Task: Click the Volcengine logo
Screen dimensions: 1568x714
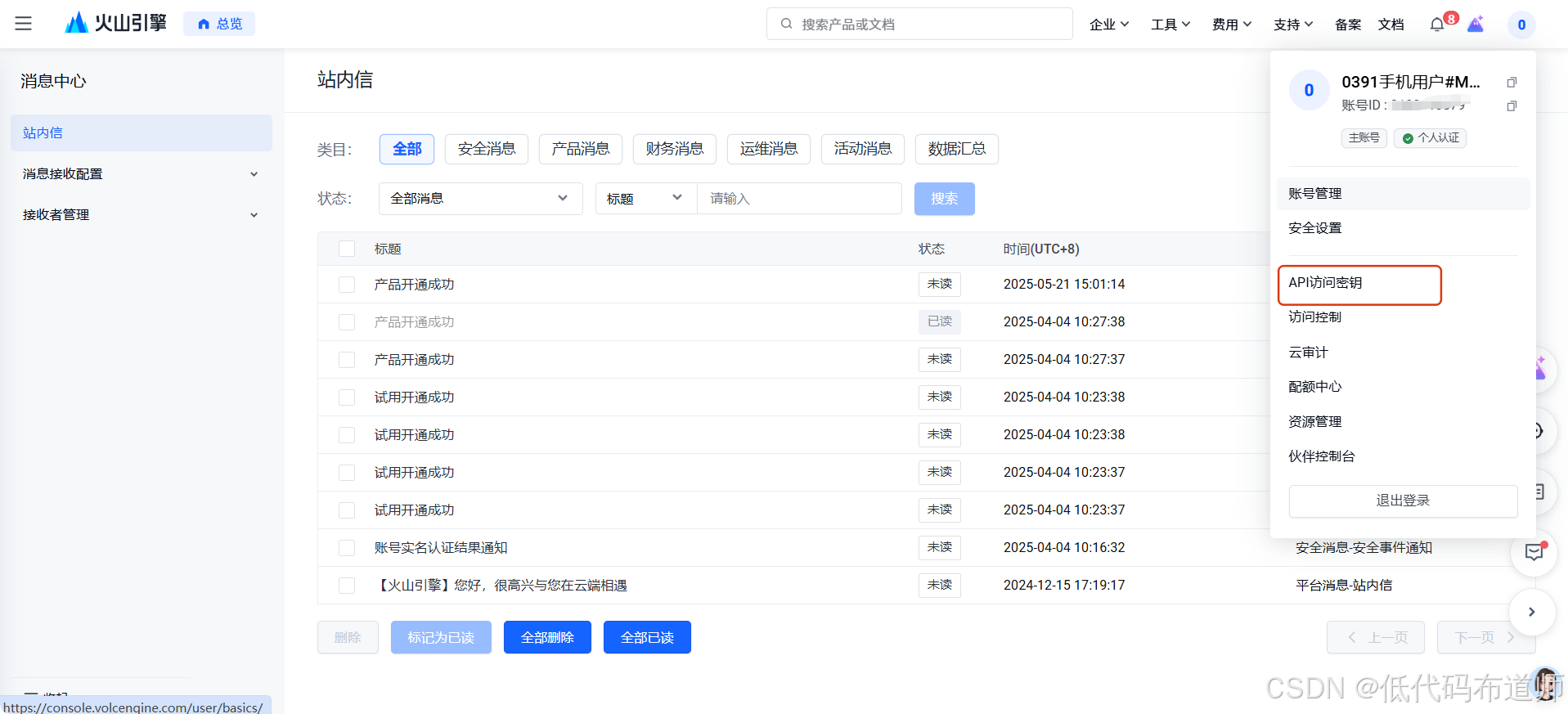Action: click(115, 23)
